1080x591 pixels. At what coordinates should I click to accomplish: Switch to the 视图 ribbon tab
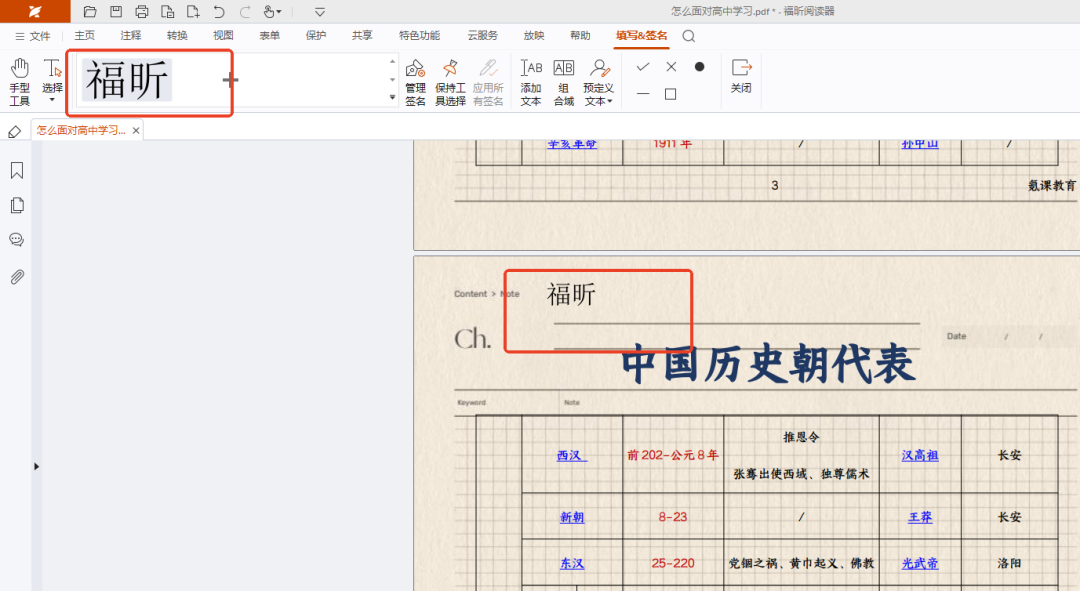click(x=222, y=34)
